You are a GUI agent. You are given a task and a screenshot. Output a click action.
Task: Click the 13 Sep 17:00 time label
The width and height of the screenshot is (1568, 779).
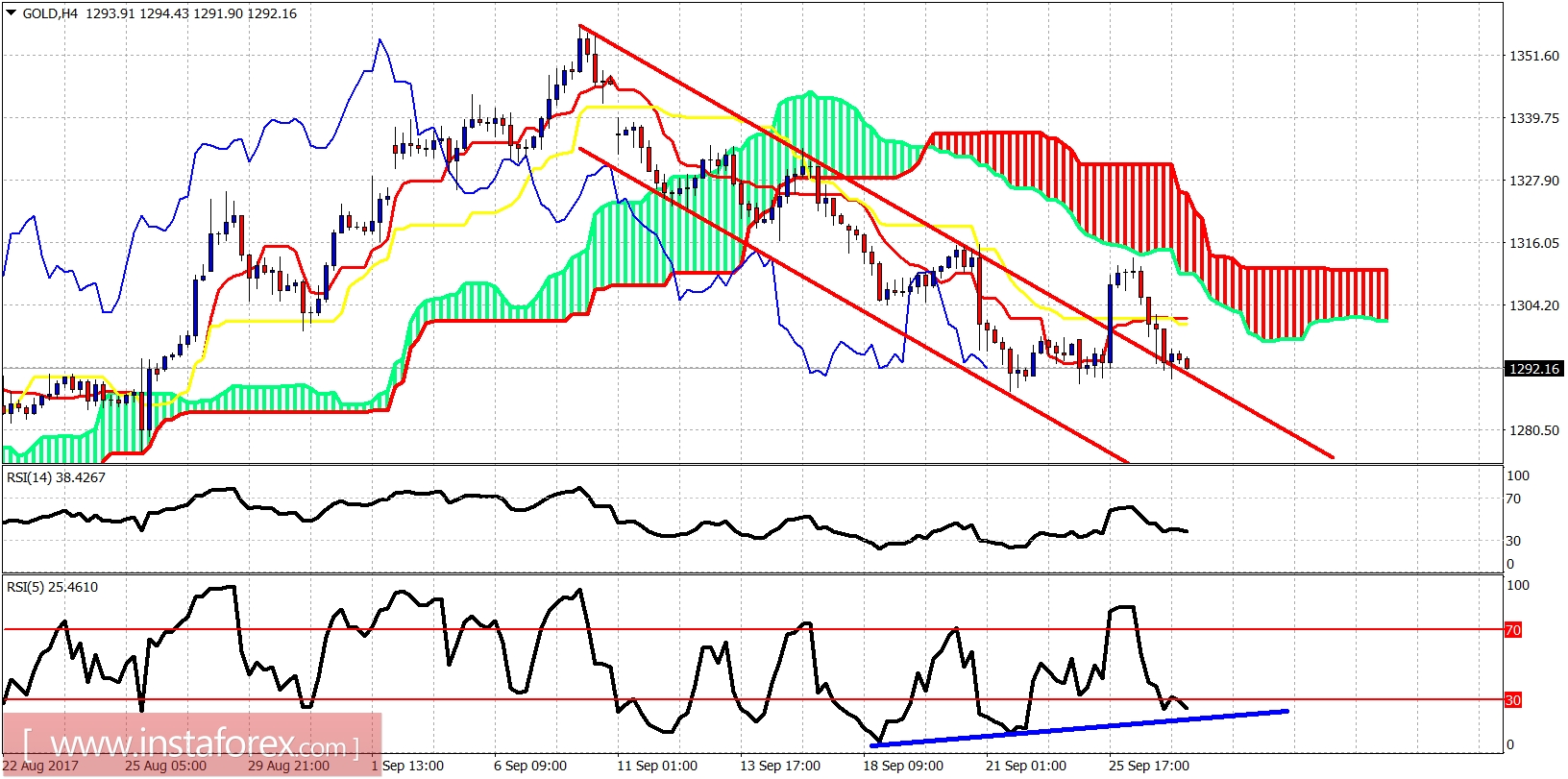point(780,766)
